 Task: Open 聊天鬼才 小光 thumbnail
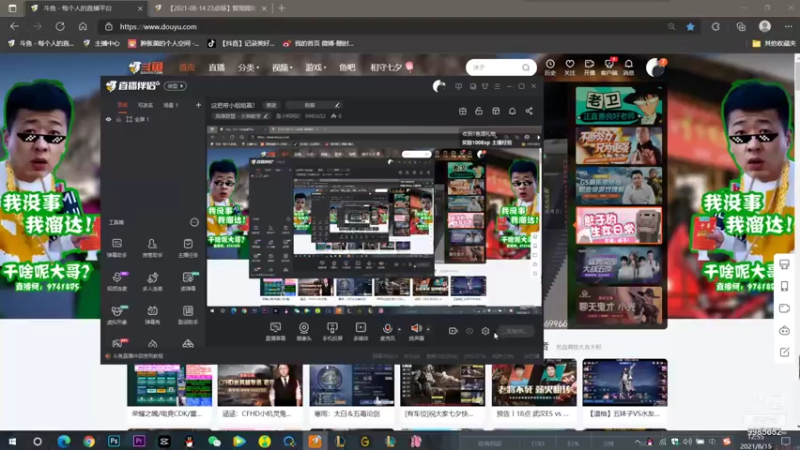618,305
